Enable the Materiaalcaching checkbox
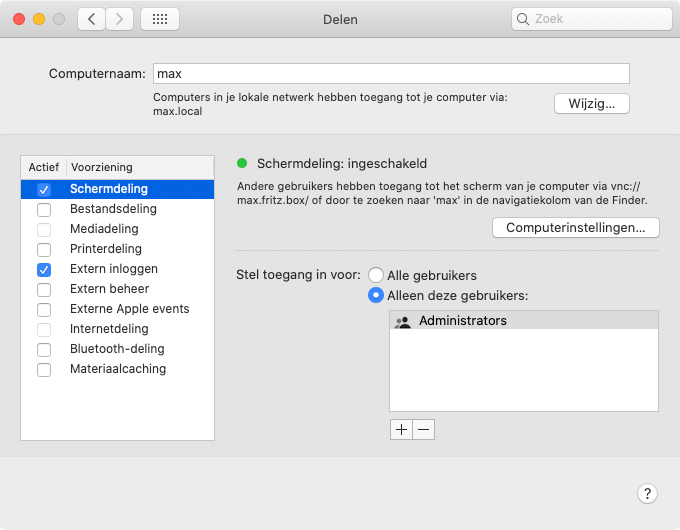This screenshot has height=530, width=680. (x=44, y=370)
